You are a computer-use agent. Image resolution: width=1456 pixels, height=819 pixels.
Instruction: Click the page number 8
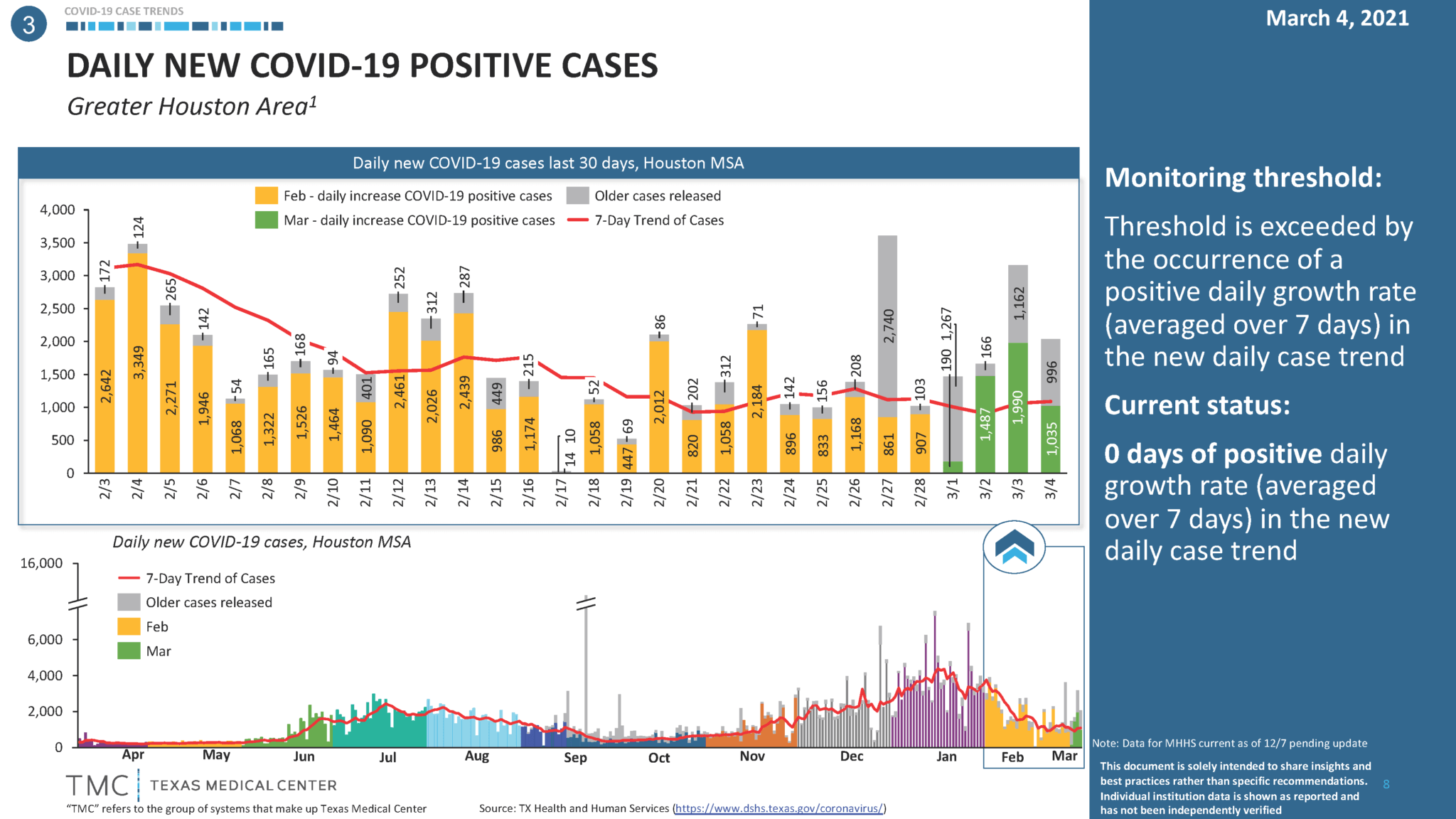coord(1386,784)
